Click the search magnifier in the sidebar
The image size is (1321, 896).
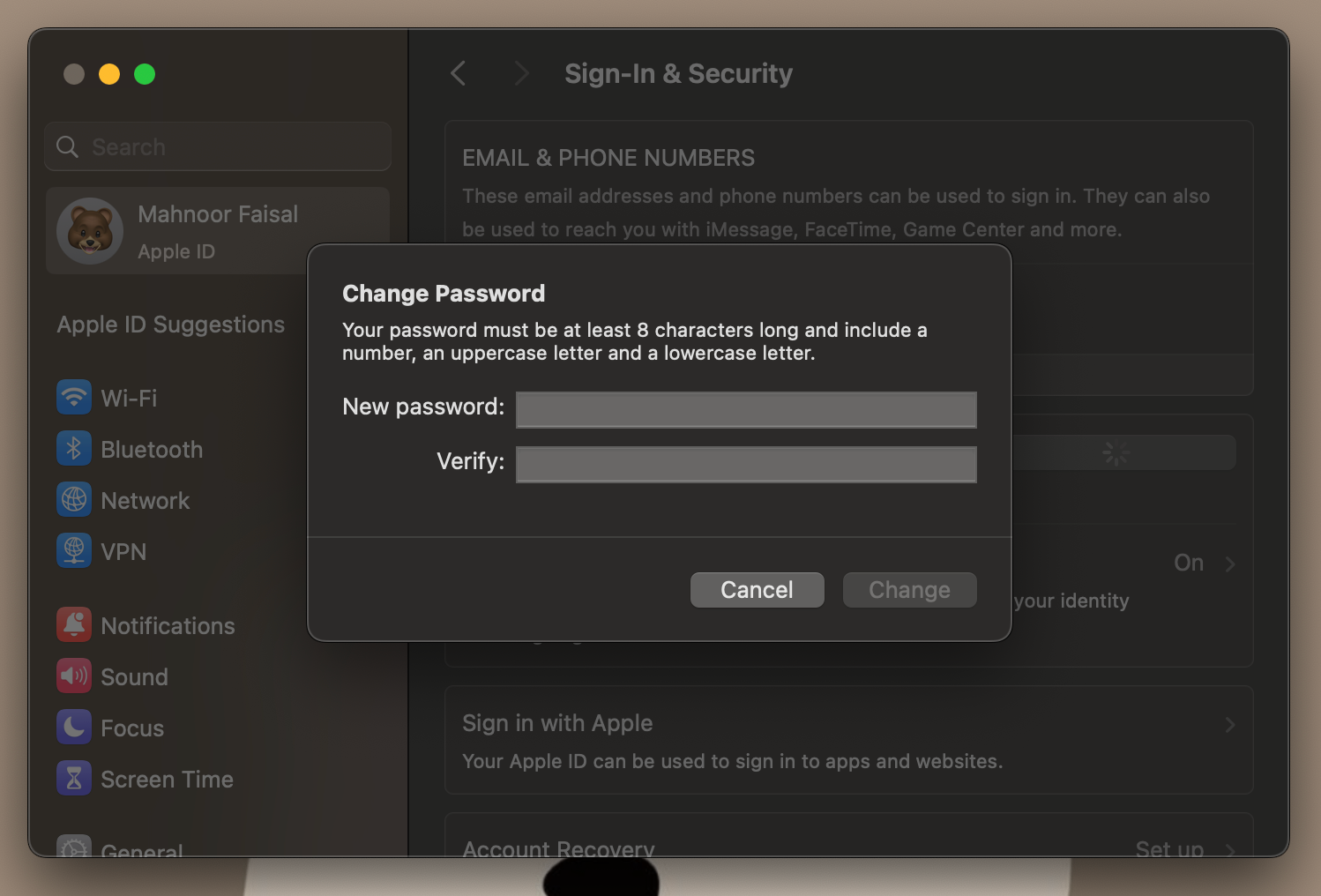67,146
